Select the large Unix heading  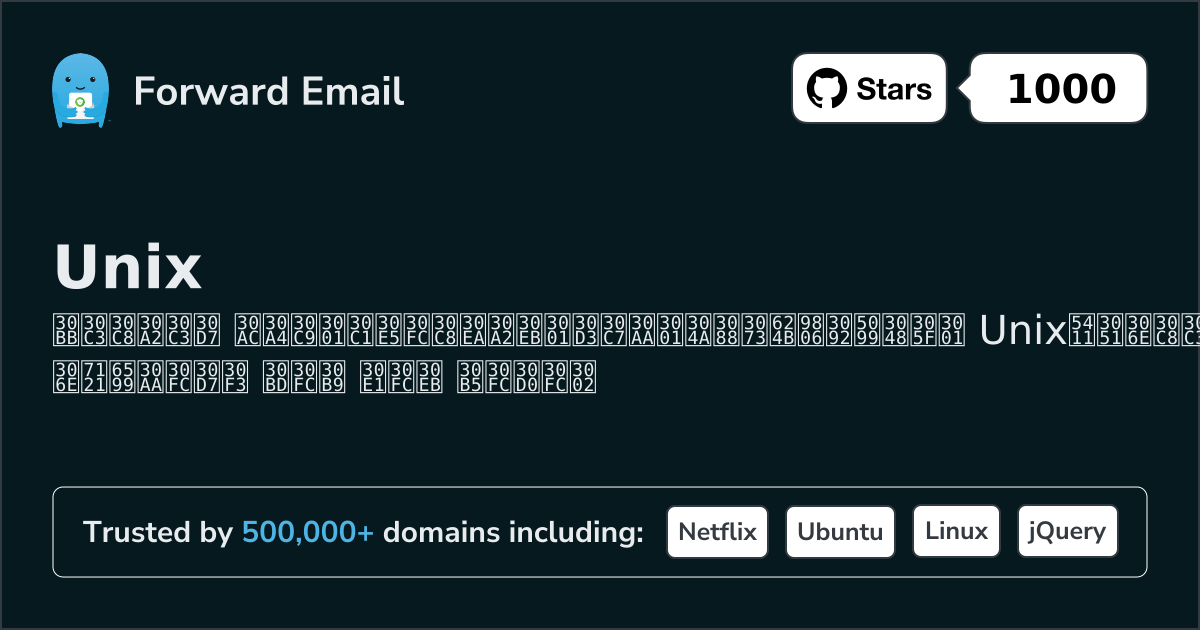click(x=128, y=265)
